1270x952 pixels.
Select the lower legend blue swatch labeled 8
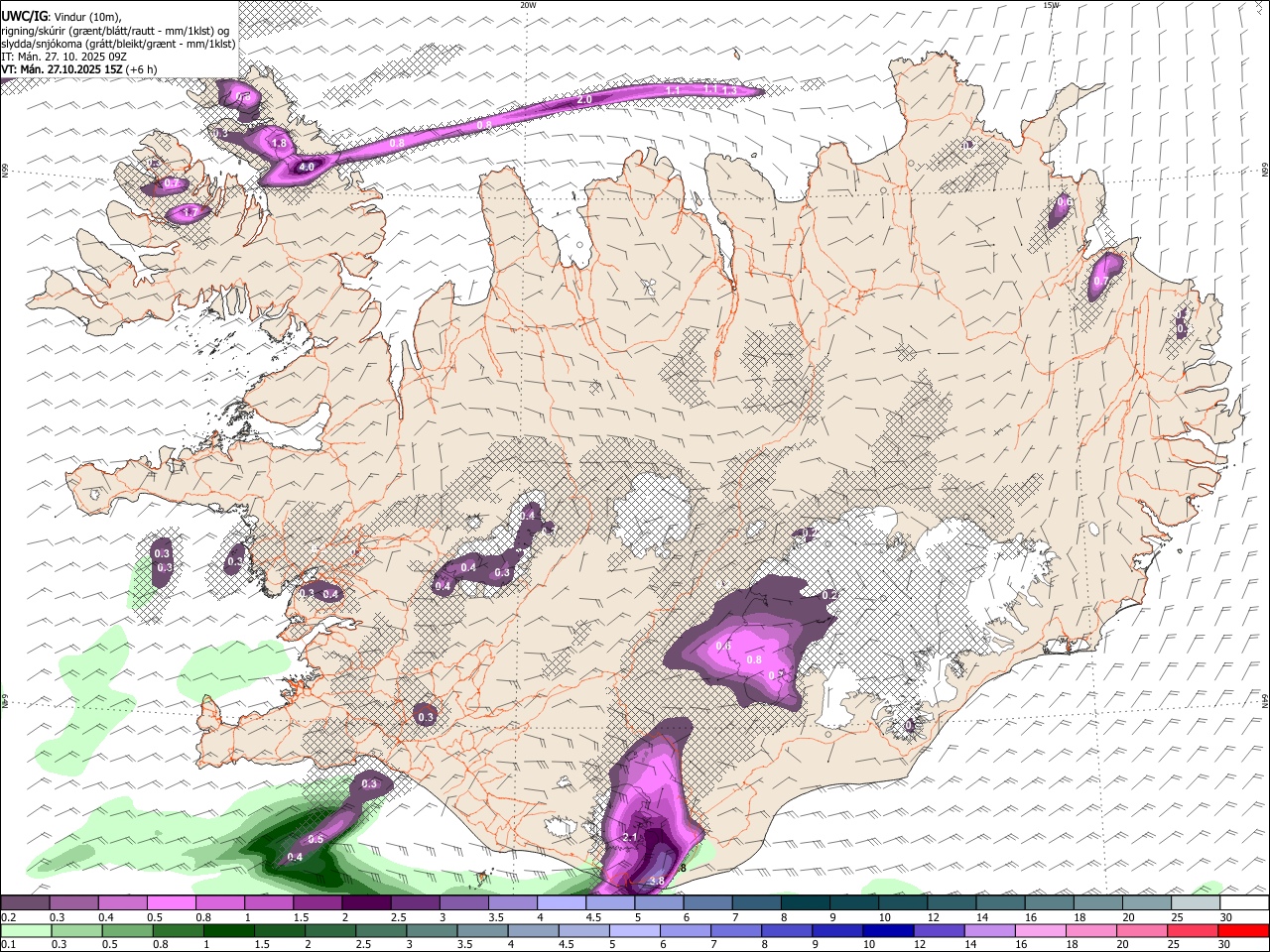(790, 930)
